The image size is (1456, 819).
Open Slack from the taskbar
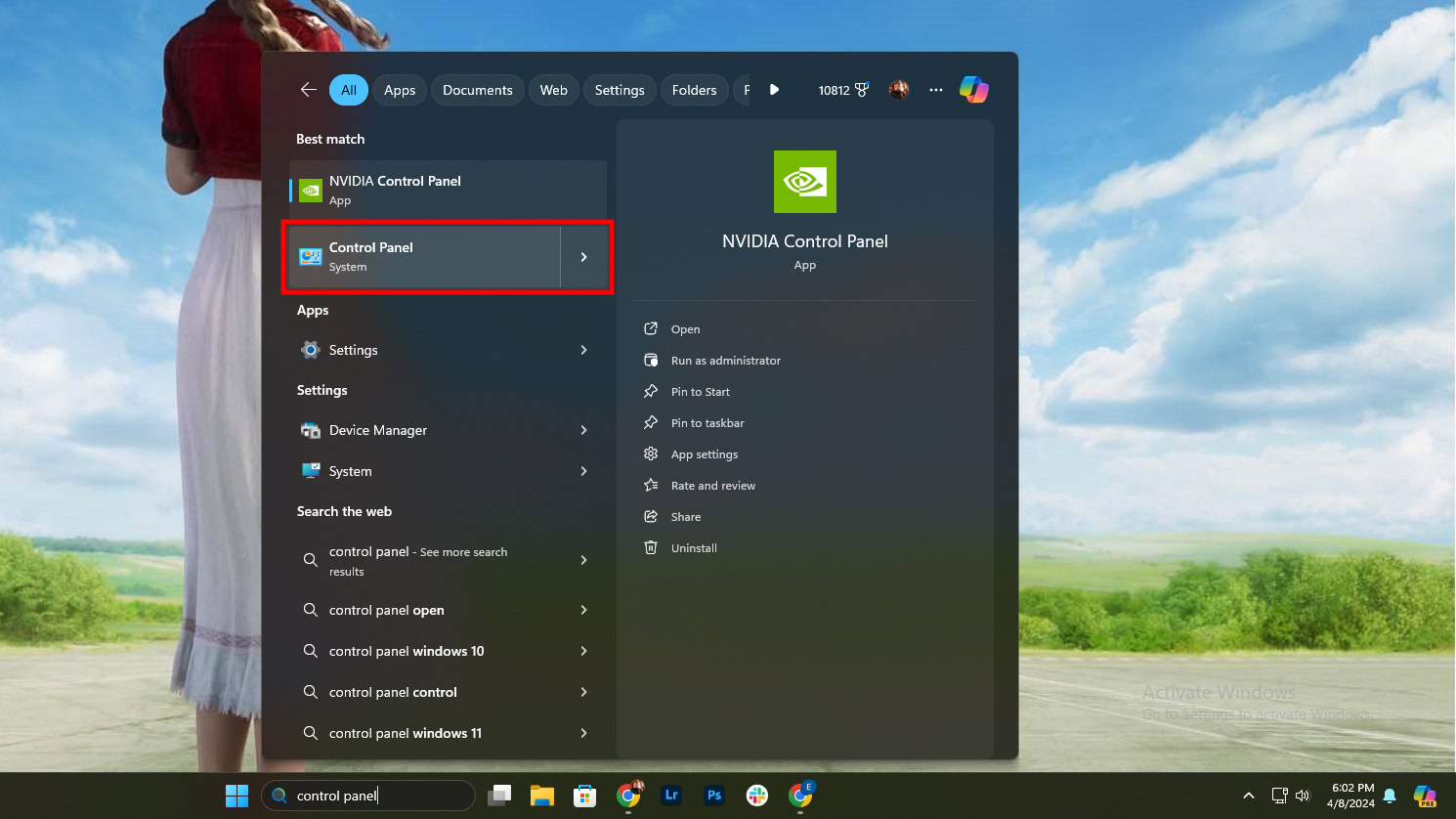click(x=757, y=796)
